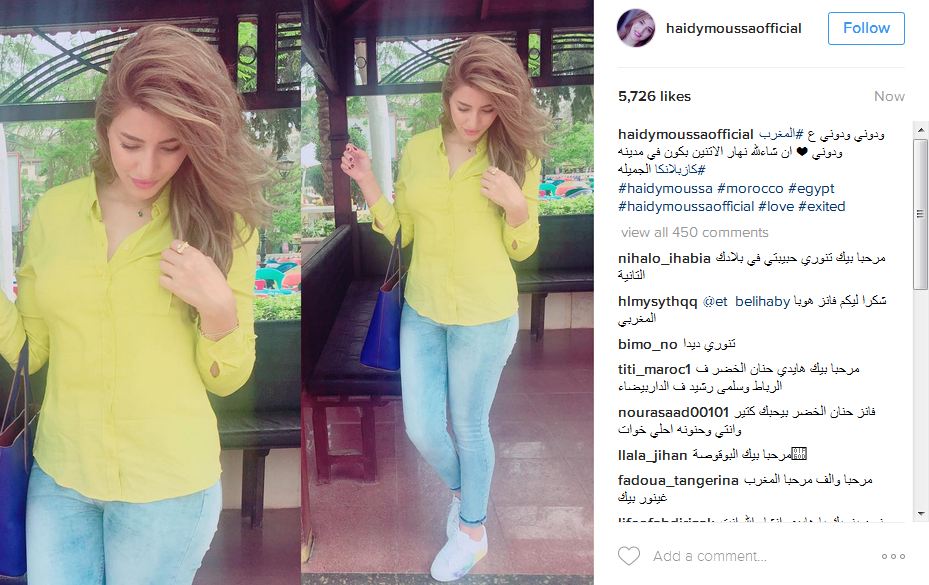
Task: Click the comments scrollbar thumb
Action: click(x=920, y=214)
